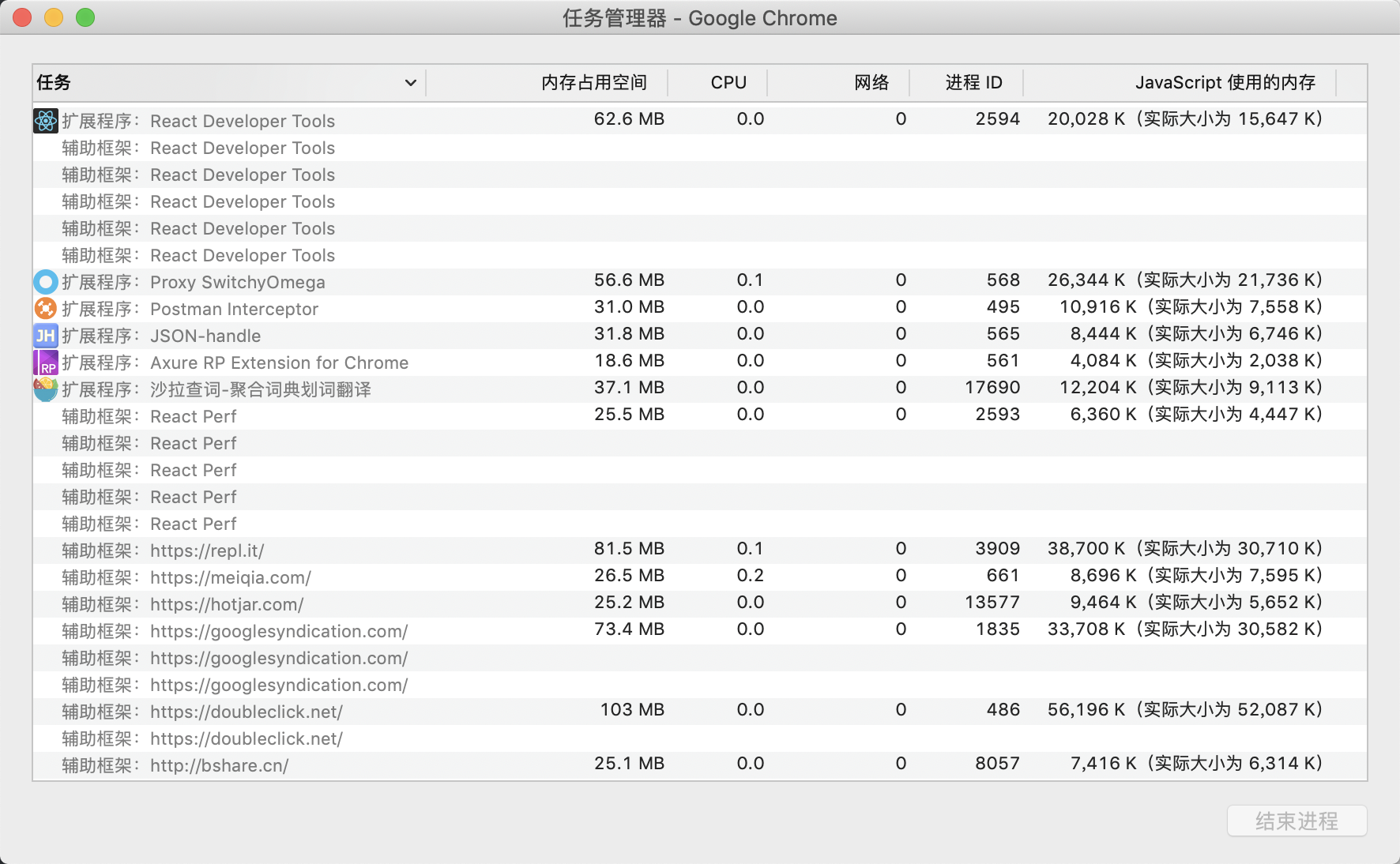The height and width of the screenshot is (864, 1400).
Task: Select the http://bshare.cn/ subframe row
Action: coord(700,765)
